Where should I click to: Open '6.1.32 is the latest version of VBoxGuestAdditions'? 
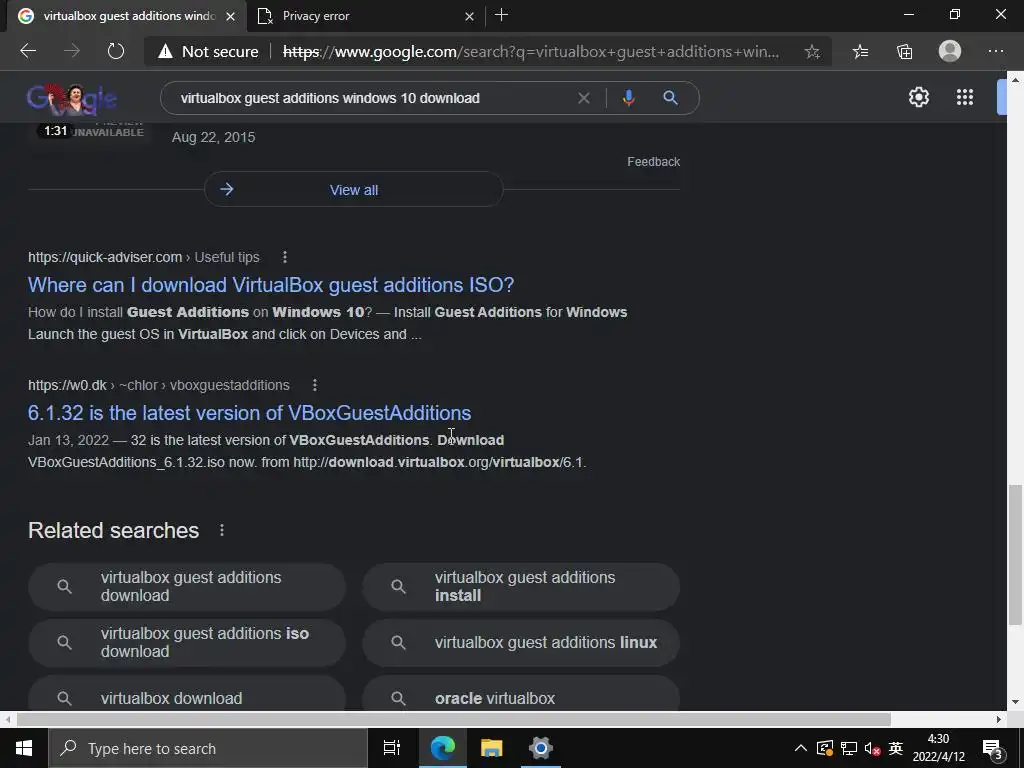[249, 413]
